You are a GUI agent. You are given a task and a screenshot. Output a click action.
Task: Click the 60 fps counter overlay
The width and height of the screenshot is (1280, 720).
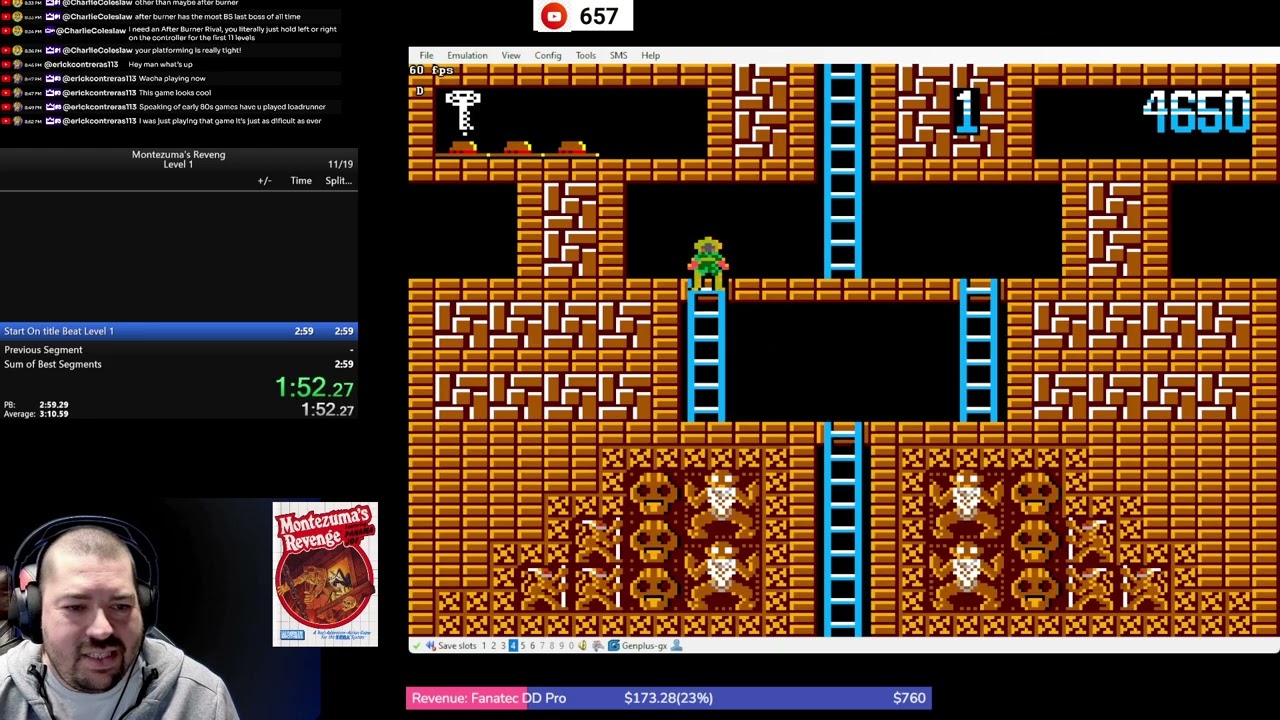point(431,70)
